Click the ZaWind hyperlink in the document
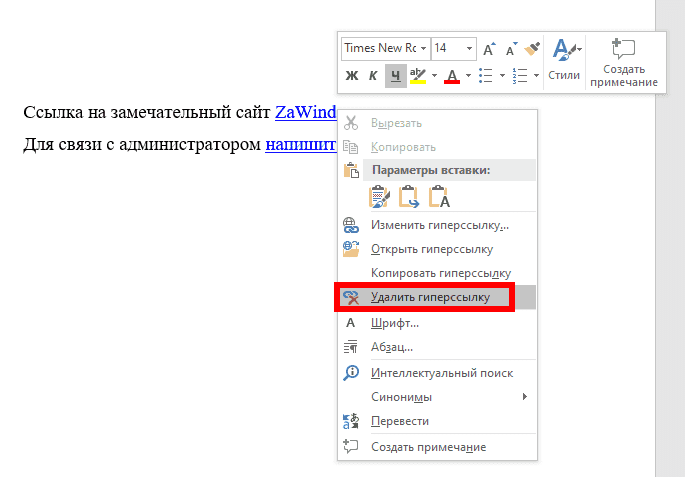This screenshot has height=477, width=685. 305,111
